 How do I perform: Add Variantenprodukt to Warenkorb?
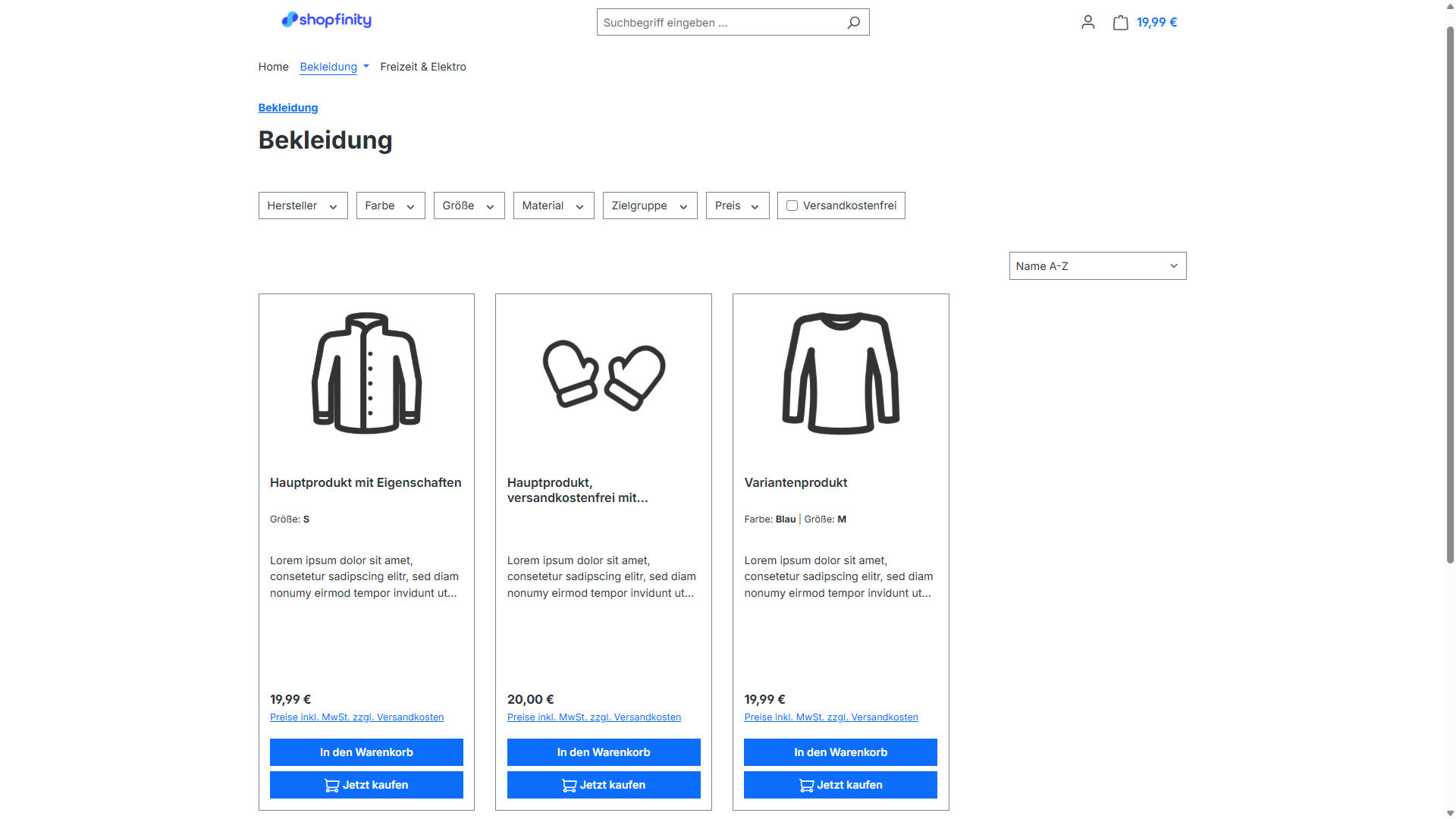(x=840, y=752)
